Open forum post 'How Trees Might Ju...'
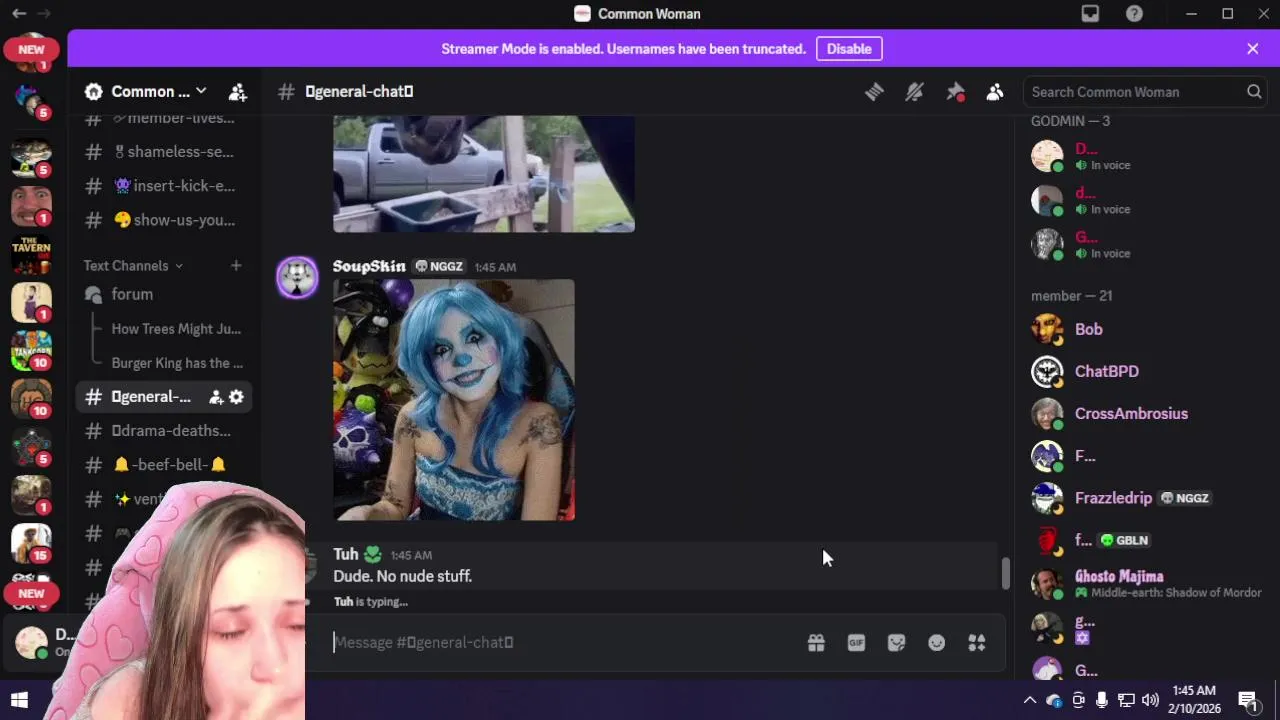This screenshot has width=1280, height=720. click(x=176, y=329)
